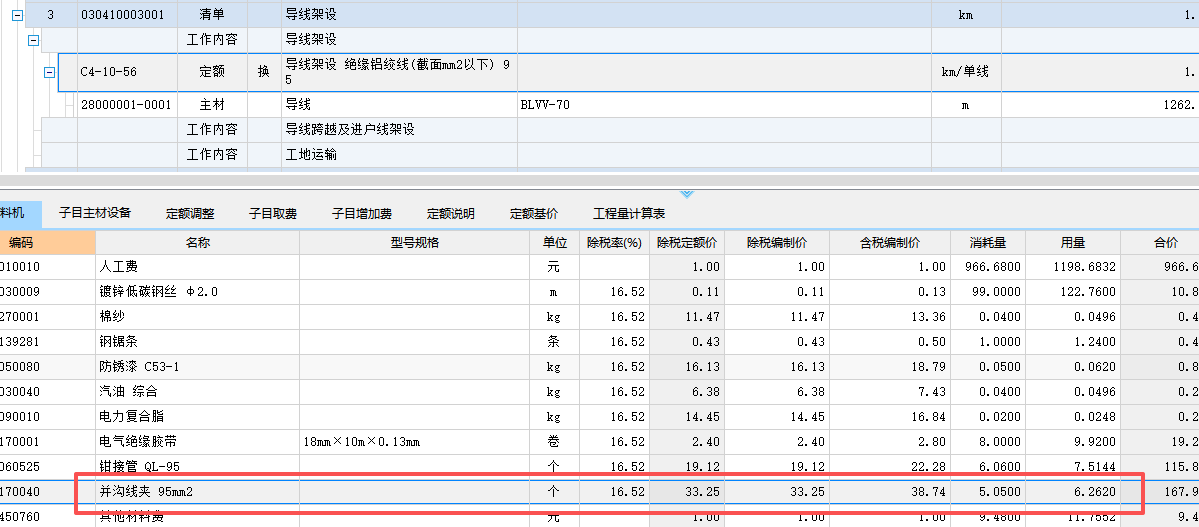The width and height of the screenshot is (1199, 527).
Task: Click the 用量 column header
Action: click(1073, 242)
